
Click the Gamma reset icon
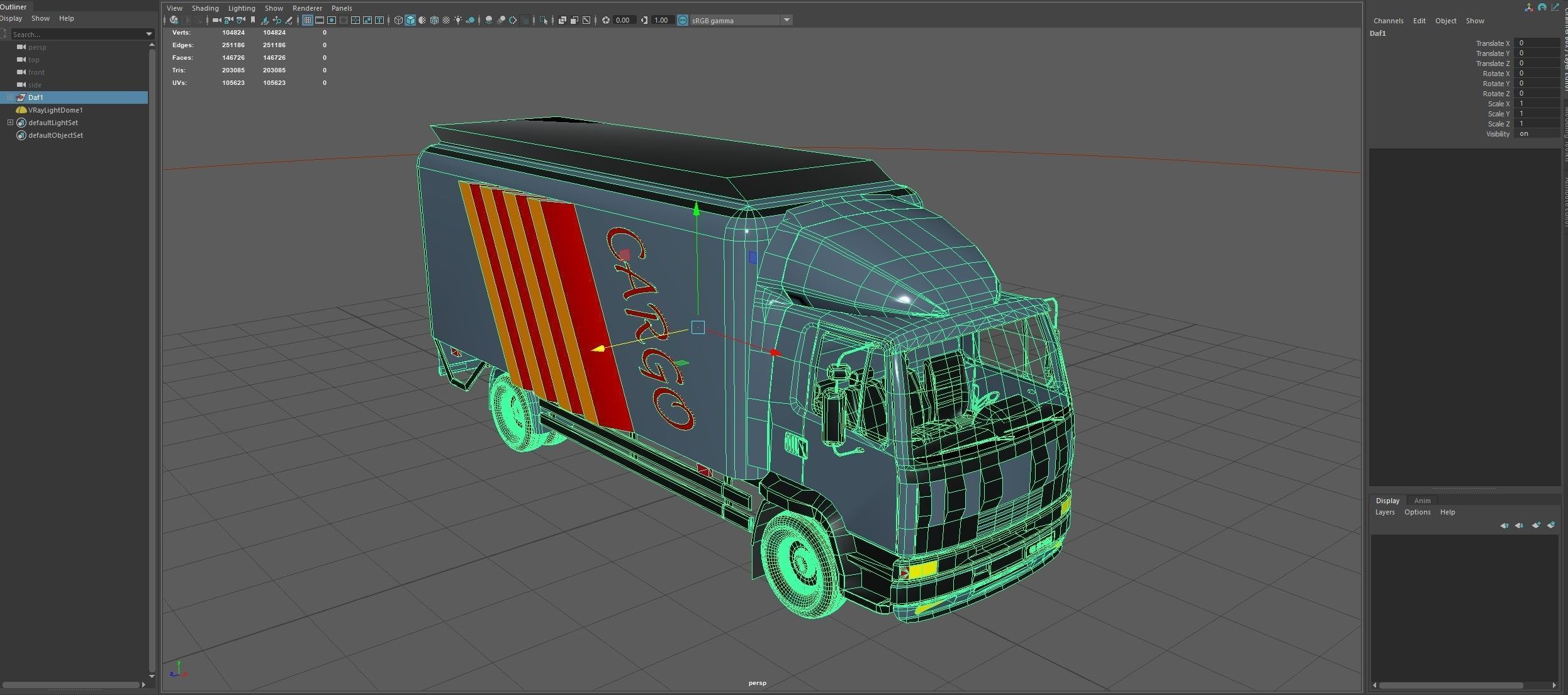(x=644, y=20)
